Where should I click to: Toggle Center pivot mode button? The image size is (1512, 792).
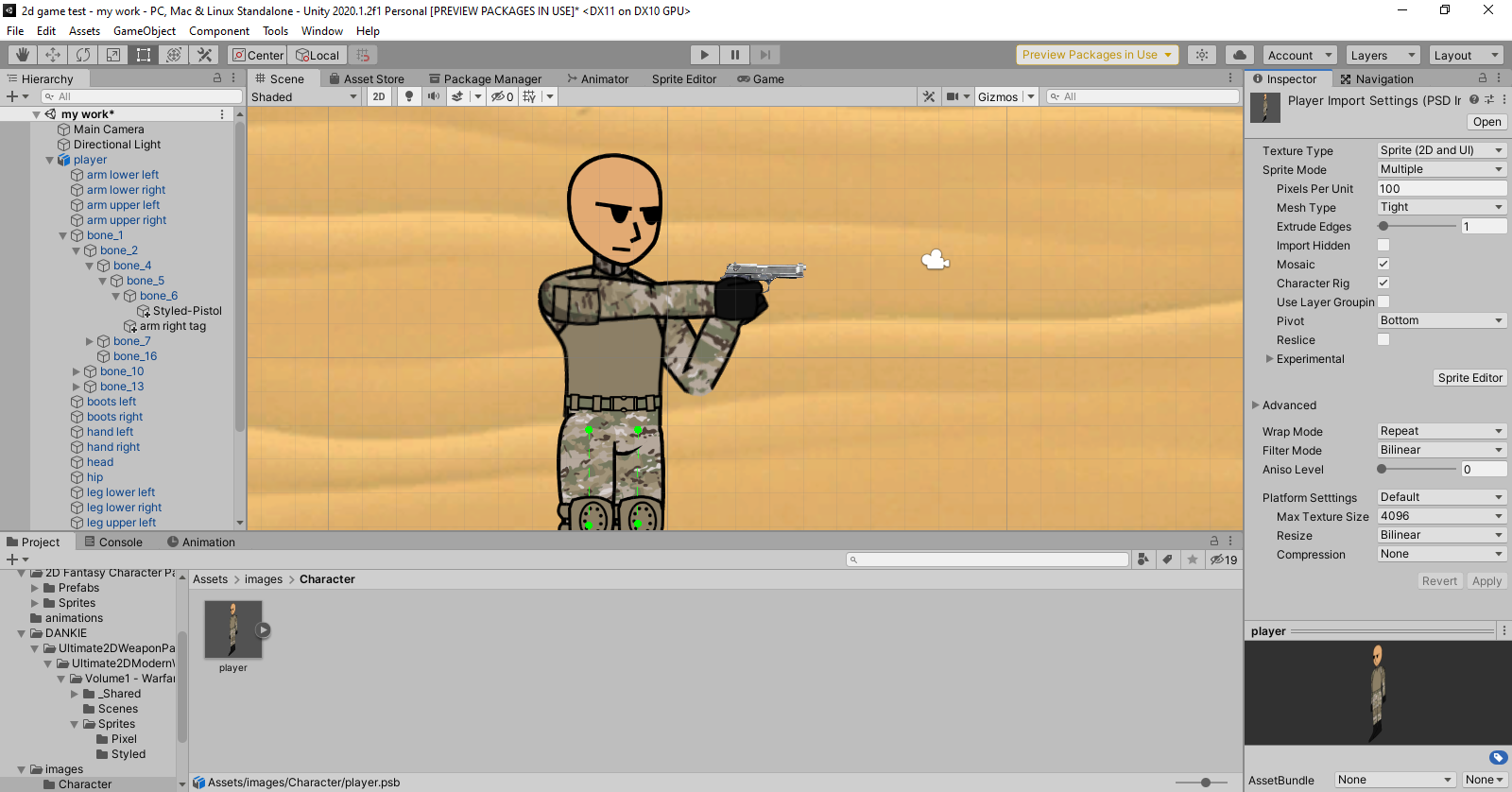pyautogui.click(x=258, y=55)
